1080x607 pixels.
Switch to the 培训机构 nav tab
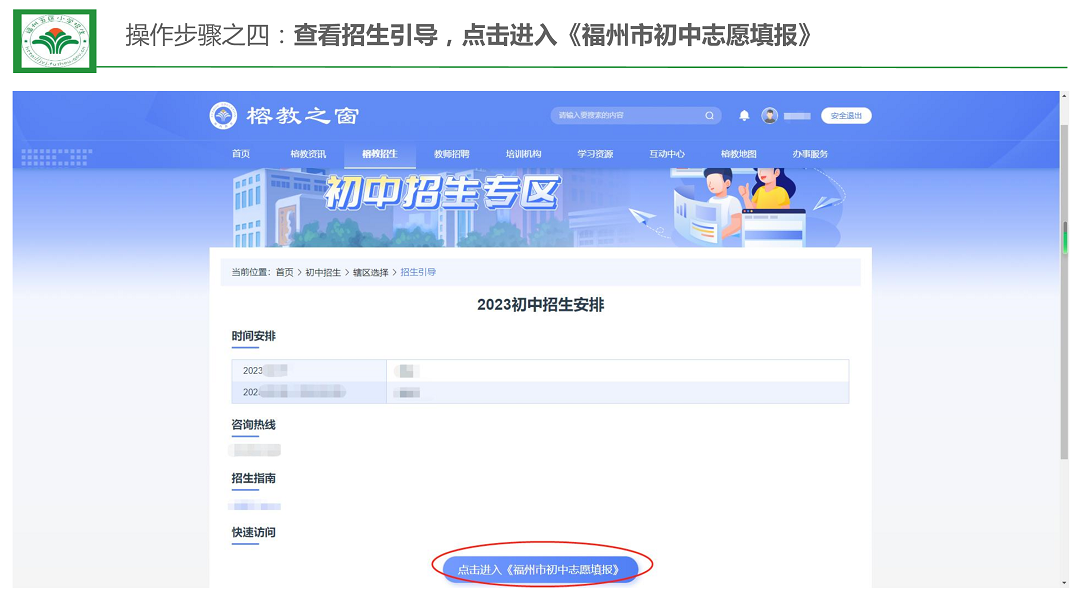523,154
